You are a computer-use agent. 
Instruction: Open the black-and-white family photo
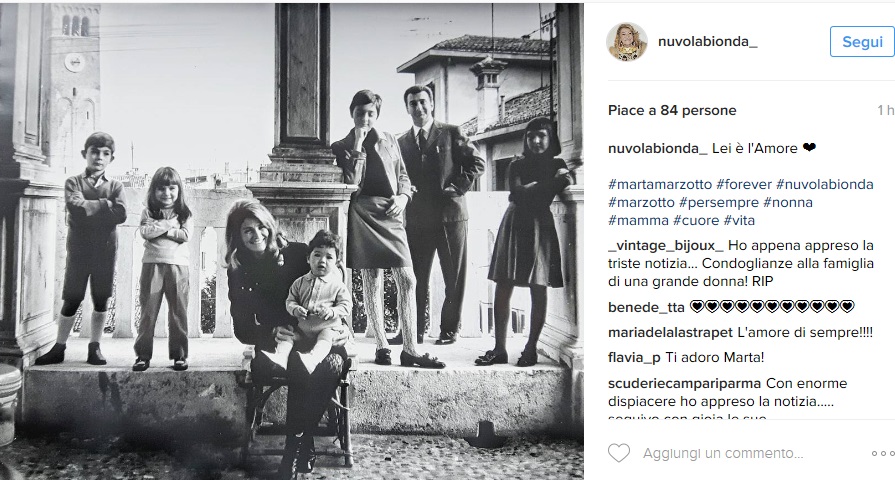[292, 241]
